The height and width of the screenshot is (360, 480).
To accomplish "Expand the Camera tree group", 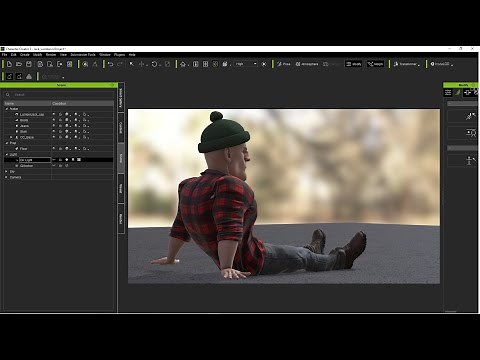I will (6, 177).
